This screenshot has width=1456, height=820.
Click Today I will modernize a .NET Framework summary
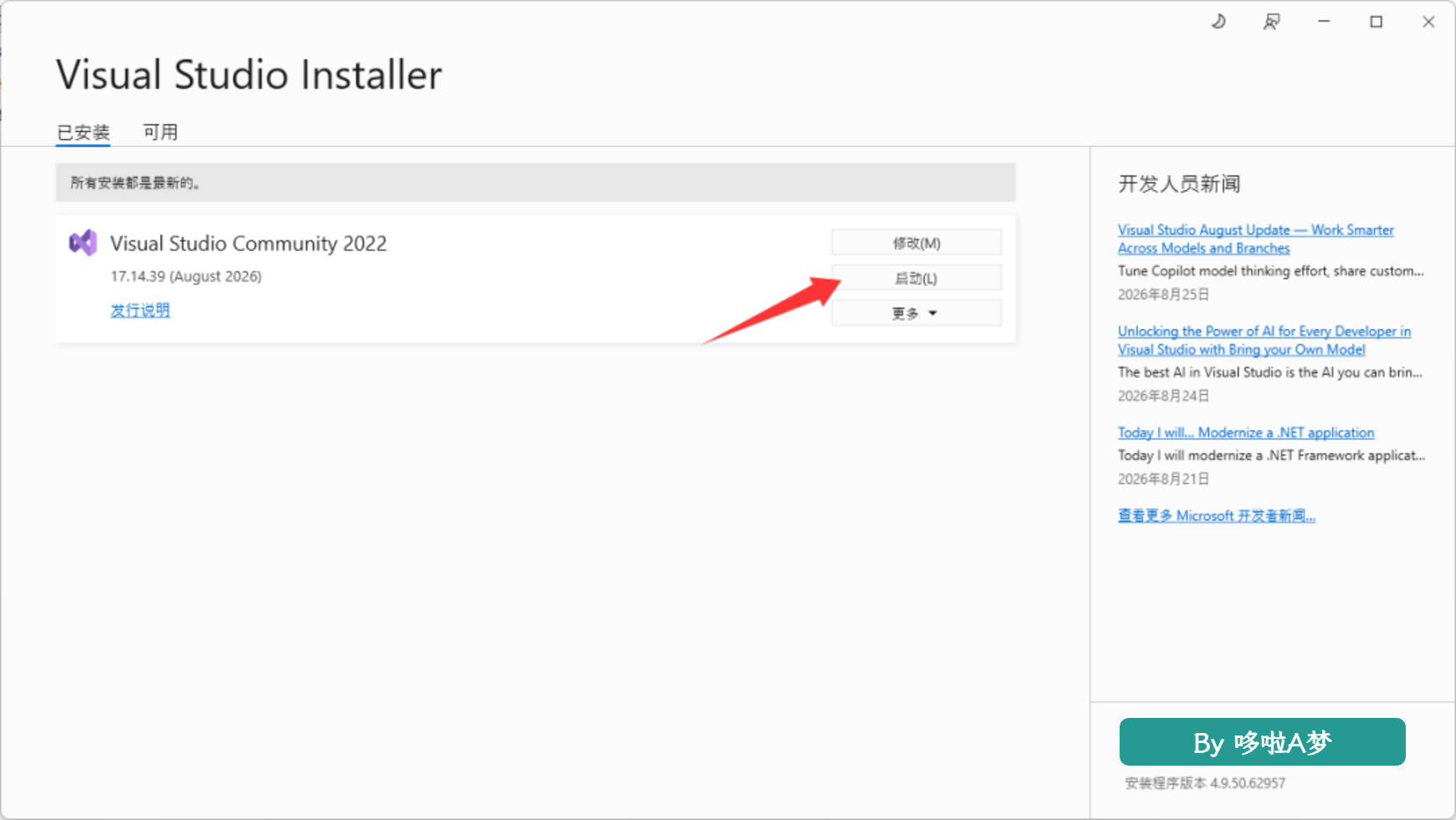click(1271, 455)
